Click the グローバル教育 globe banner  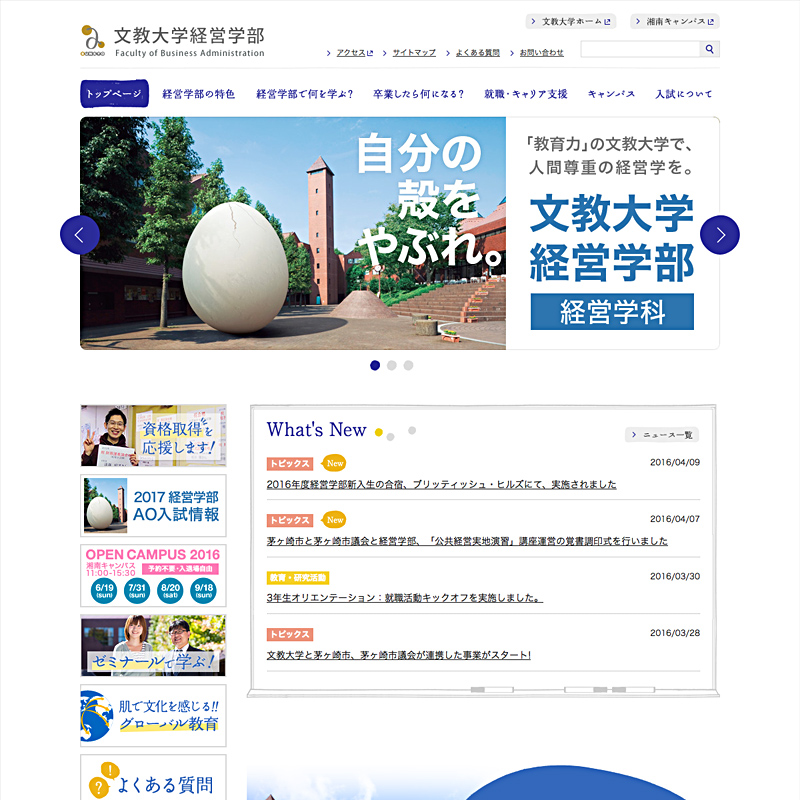(153, 715)
